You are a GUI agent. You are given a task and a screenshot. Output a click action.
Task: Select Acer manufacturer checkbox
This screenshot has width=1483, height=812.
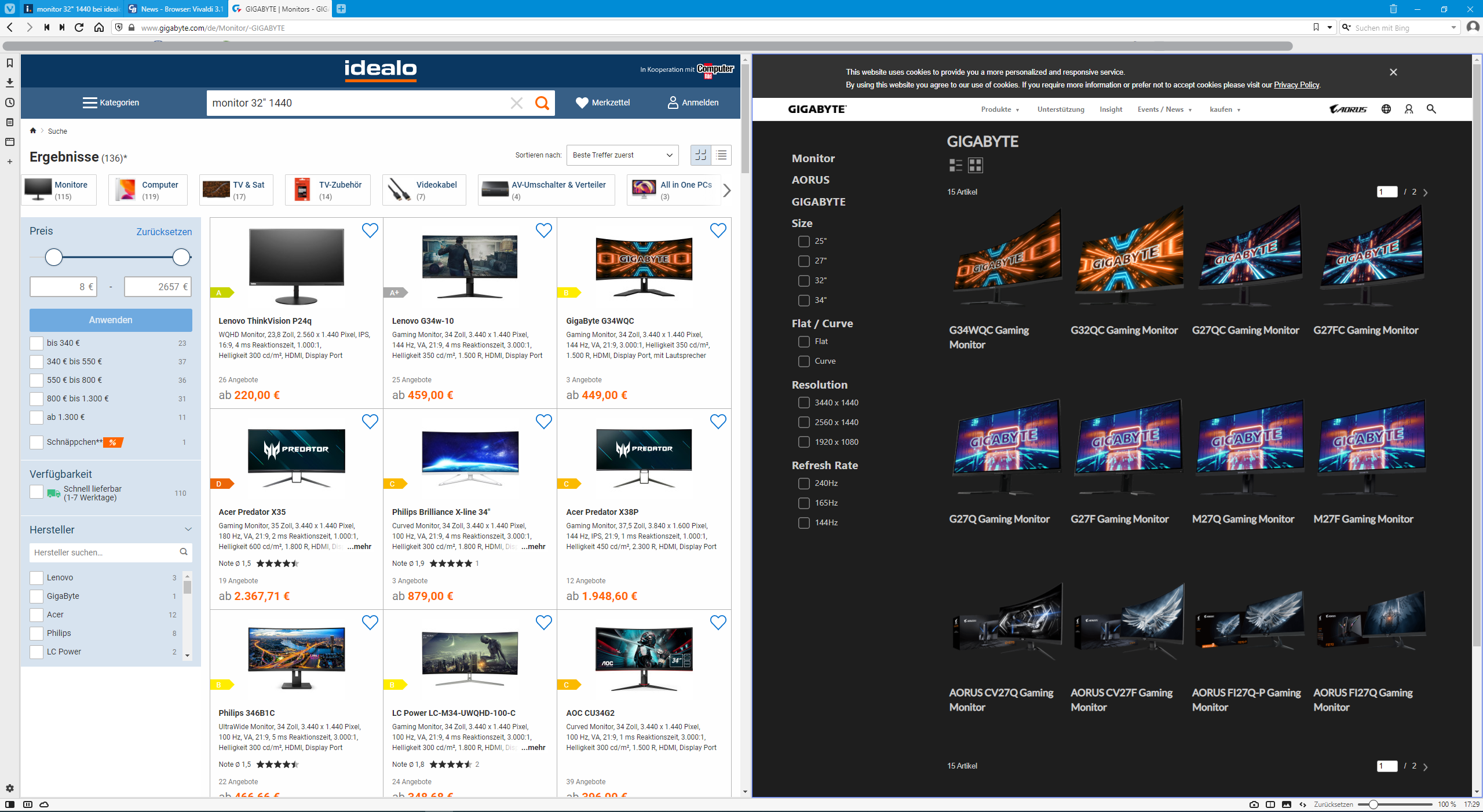36,615
